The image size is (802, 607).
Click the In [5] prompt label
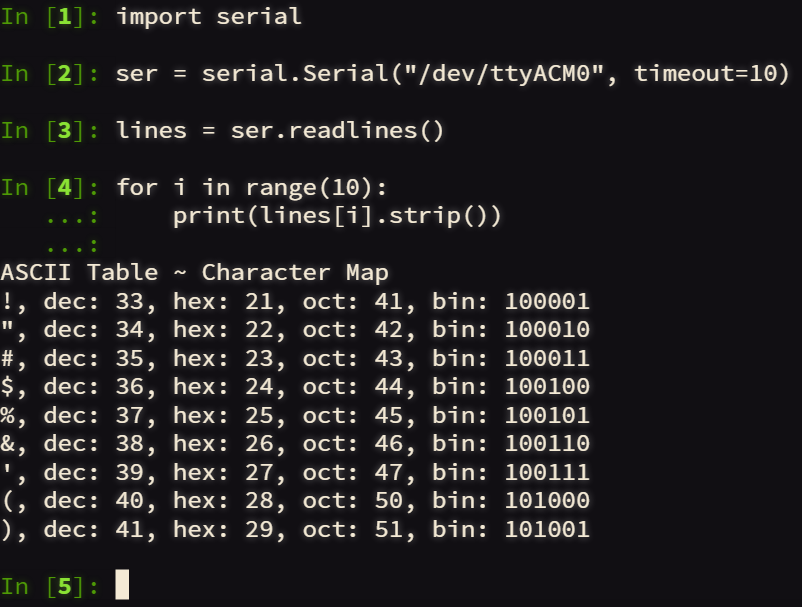tap(50, 586)
